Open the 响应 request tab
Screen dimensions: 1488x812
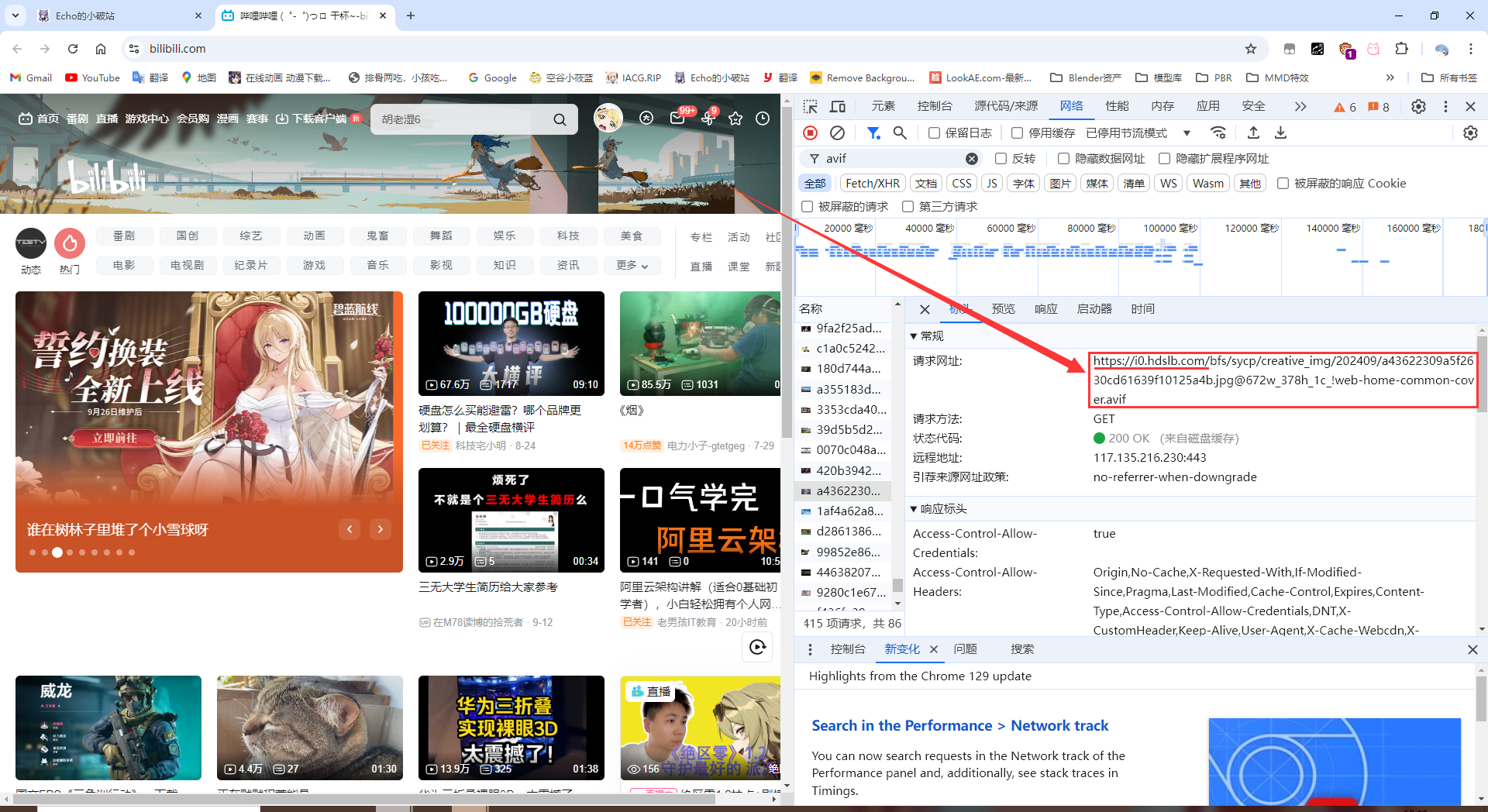1045,309
